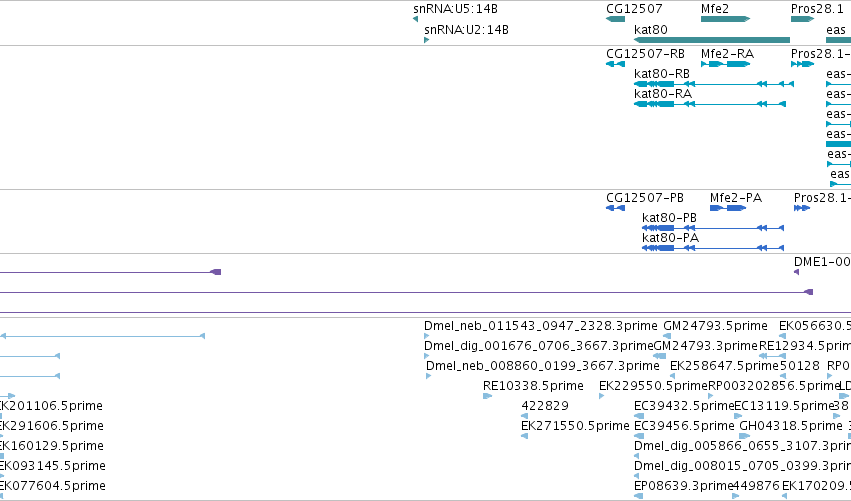Image resolution: width=851 pixels, height=501 pixels.
Task: Click the DME1-00 purple track label
Action: 822,262
